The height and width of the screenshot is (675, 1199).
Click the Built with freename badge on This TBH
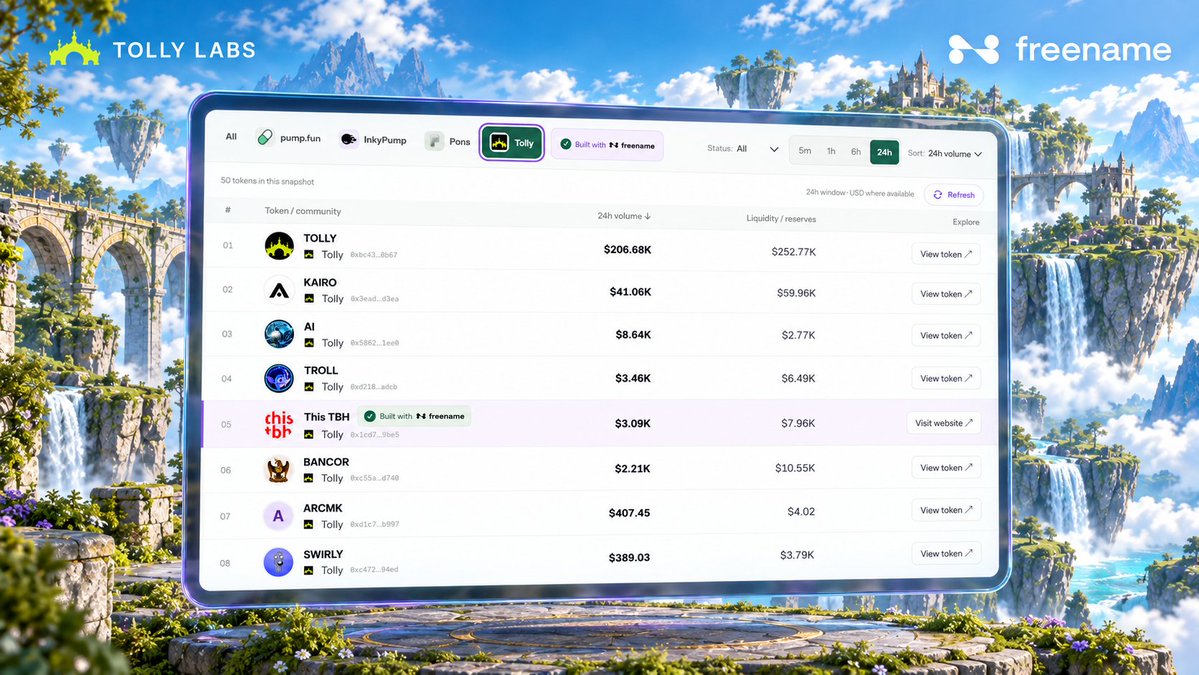click(414, 417)
